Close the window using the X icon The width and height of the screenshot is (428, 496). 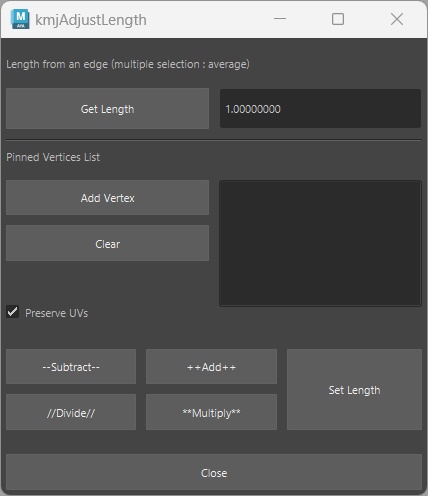point(397,19)
